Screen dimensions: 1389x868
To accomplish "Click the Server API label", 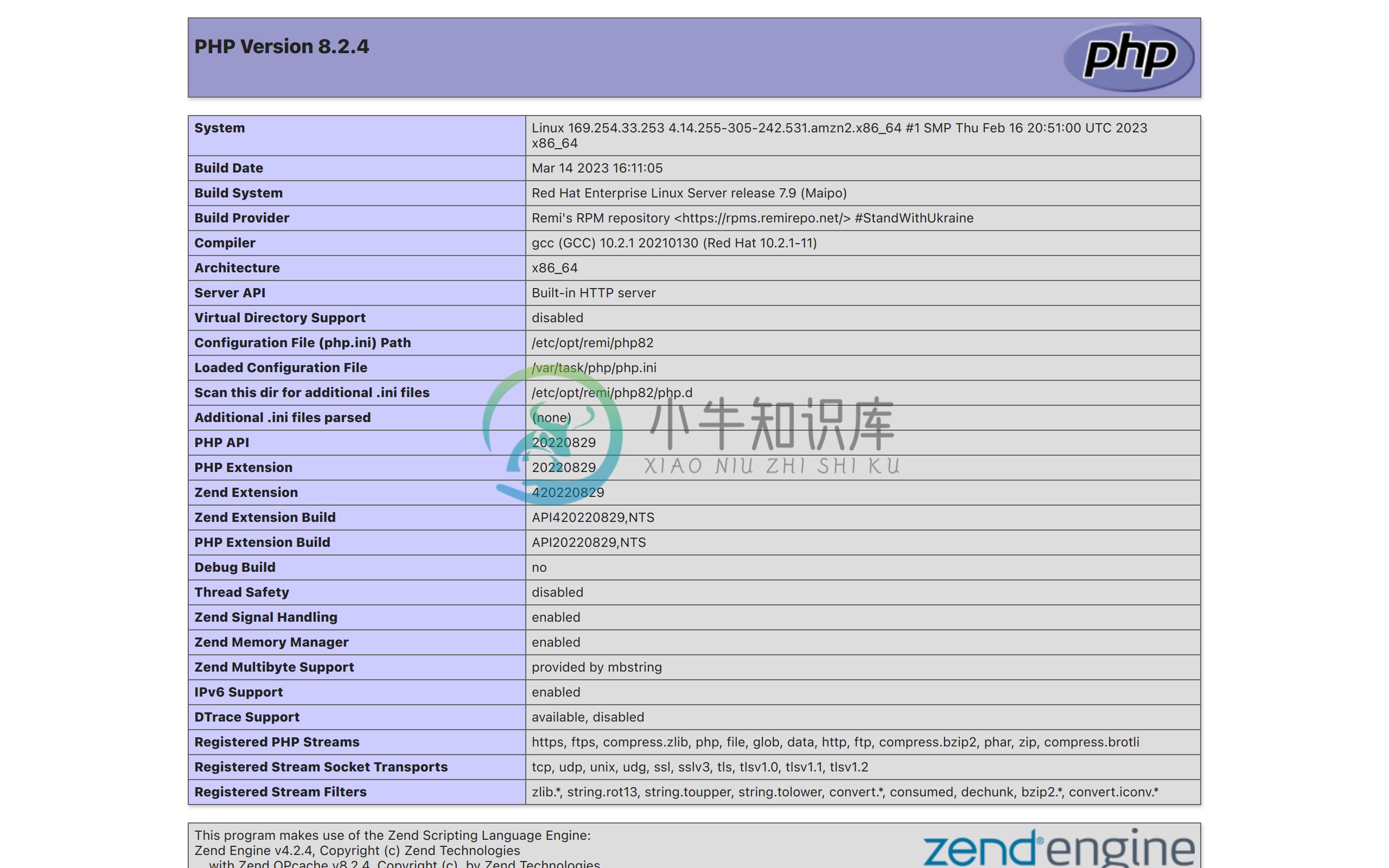I will (230, 293).
